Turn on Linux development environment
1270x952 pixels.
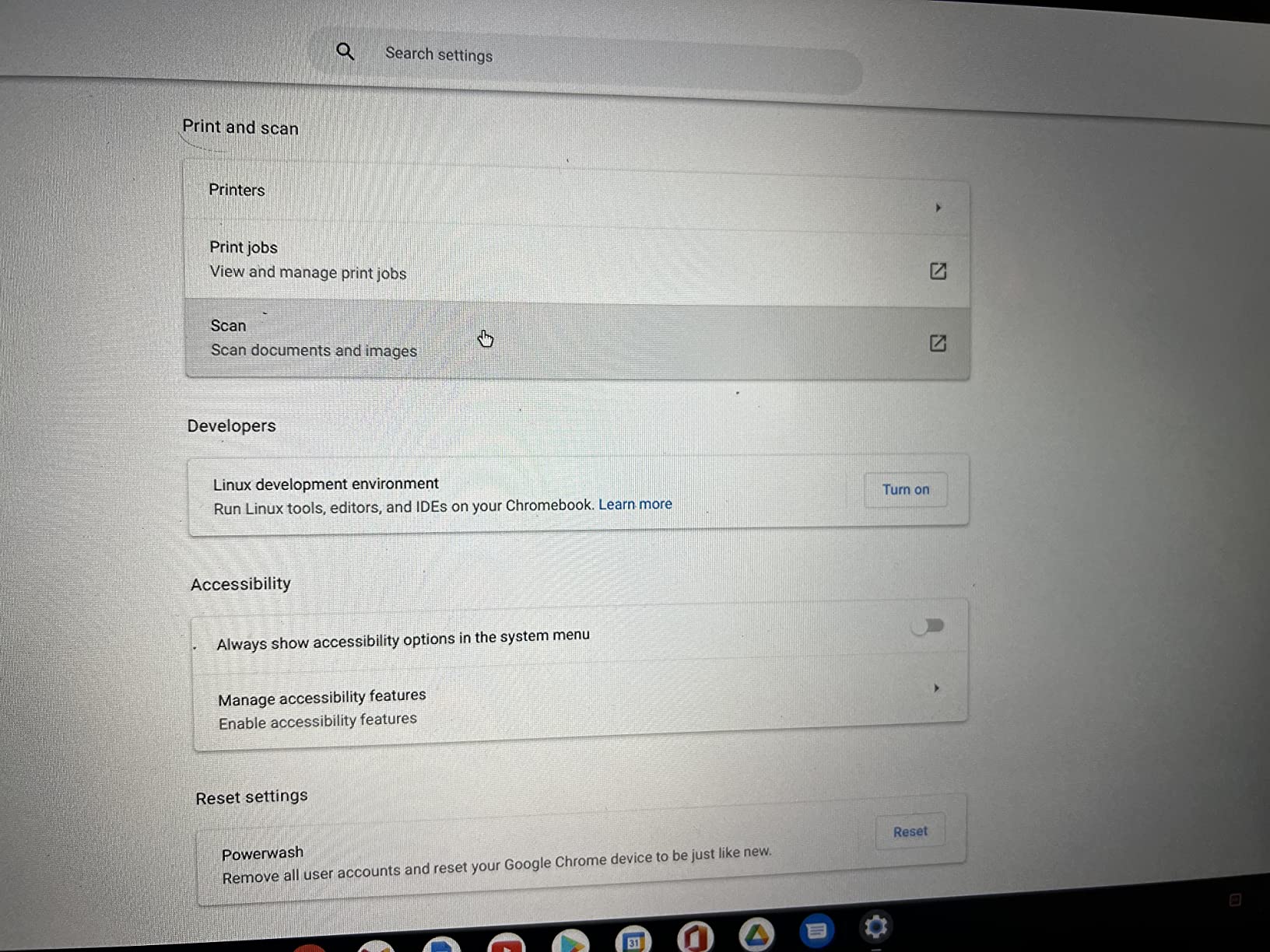click(905, 489)
